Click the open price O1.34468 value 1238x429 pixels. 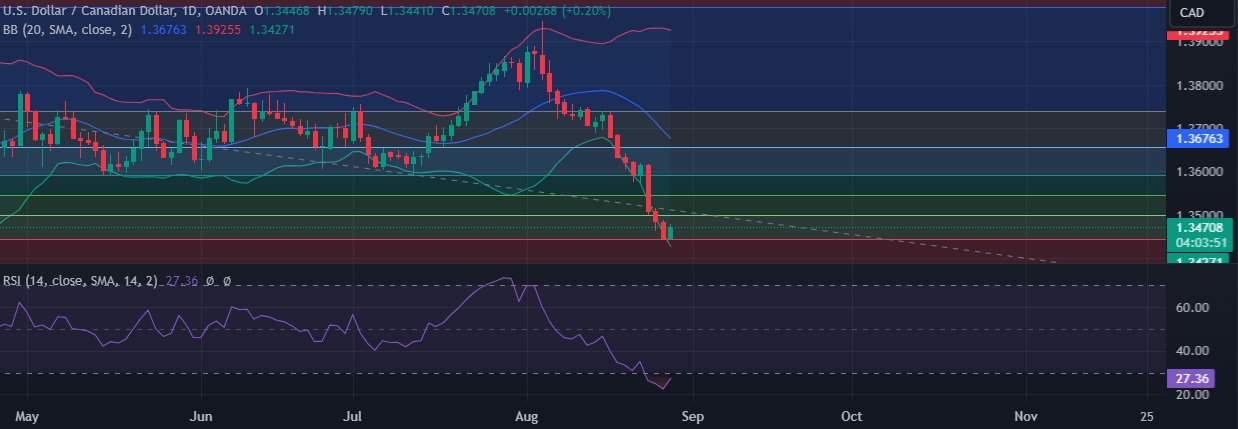pyautogui.click(x=283, y=11)
